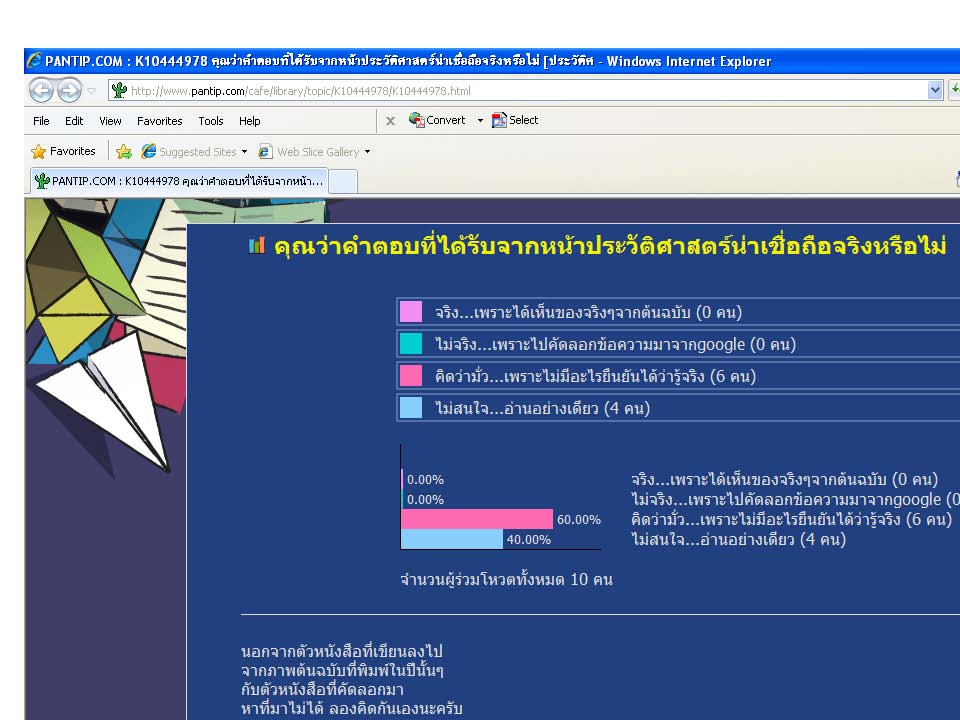Expand the Web Slice Gallery dropdown arrow
This screenshot has height=720, width=960.
pyautogui.click(x=367, y=151)
